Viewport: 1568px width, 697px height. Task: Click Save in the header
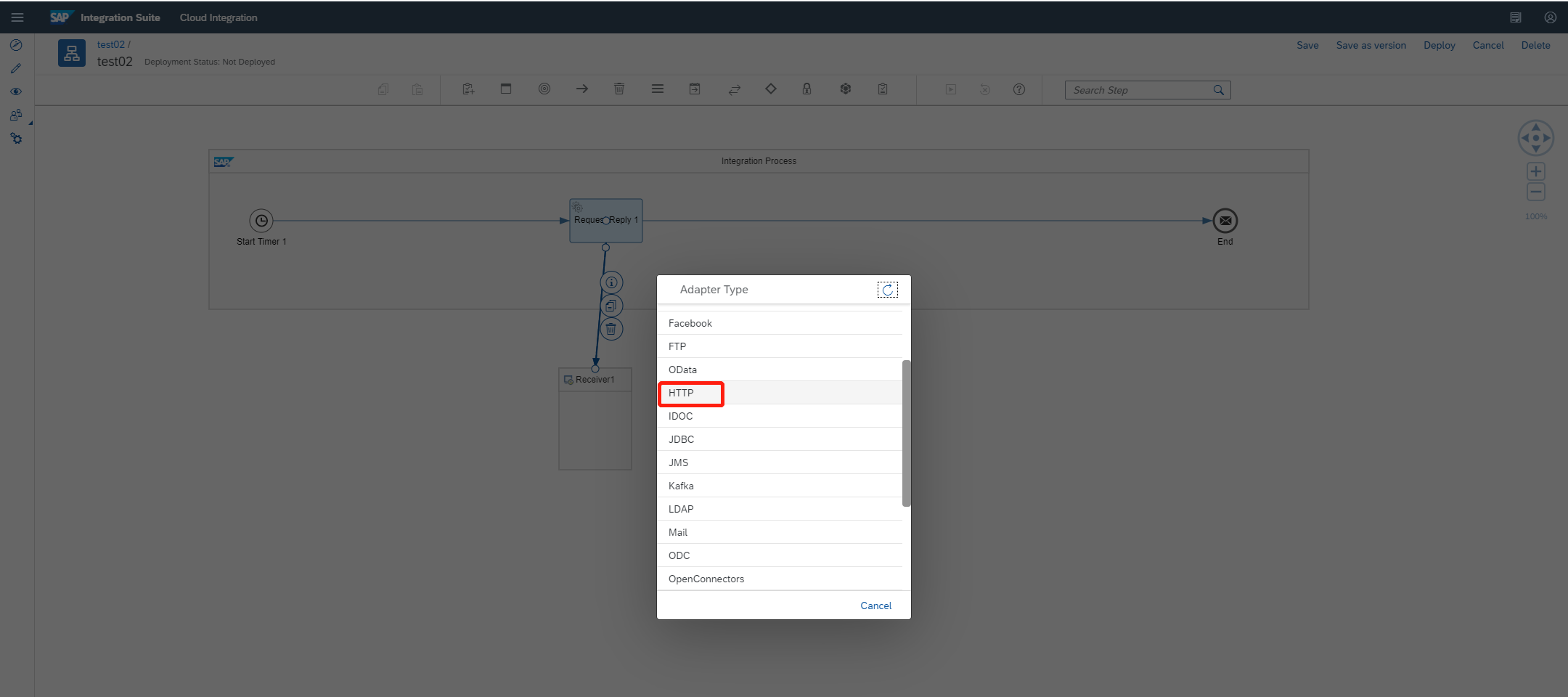(1307, 45)
